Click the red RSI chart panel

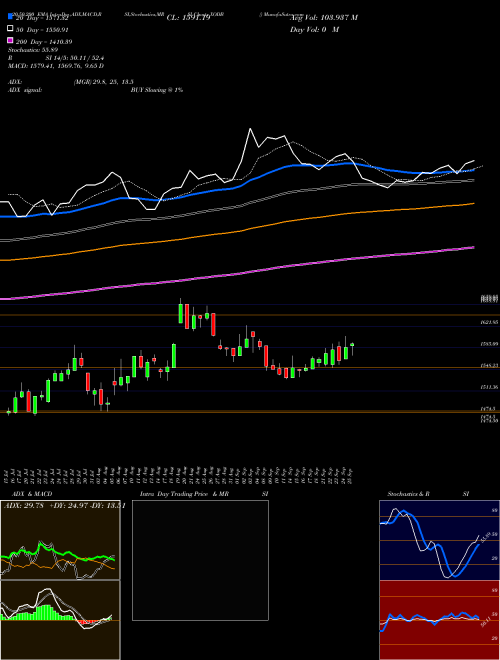tap(439, 620)
